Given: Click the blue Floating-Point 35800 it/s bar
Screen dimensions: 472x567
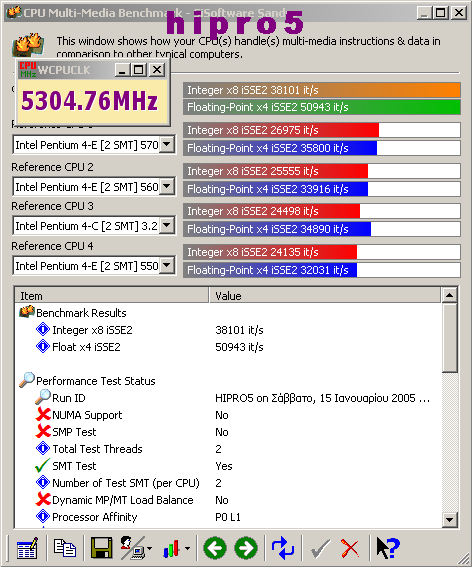Looking at the screenshot, I should 280,148.
